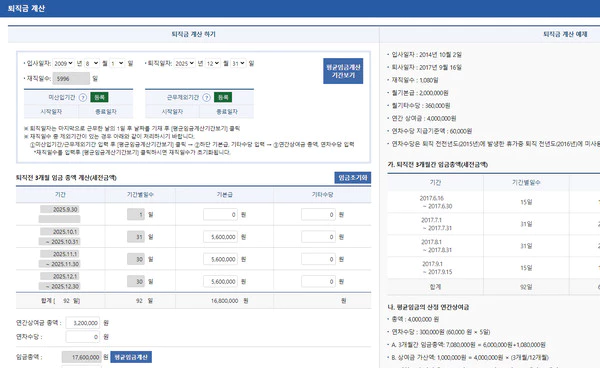Click the 재직일수 field showing 5996
The width and height of the screenshot is (600, 368).
tap(71, 79)
